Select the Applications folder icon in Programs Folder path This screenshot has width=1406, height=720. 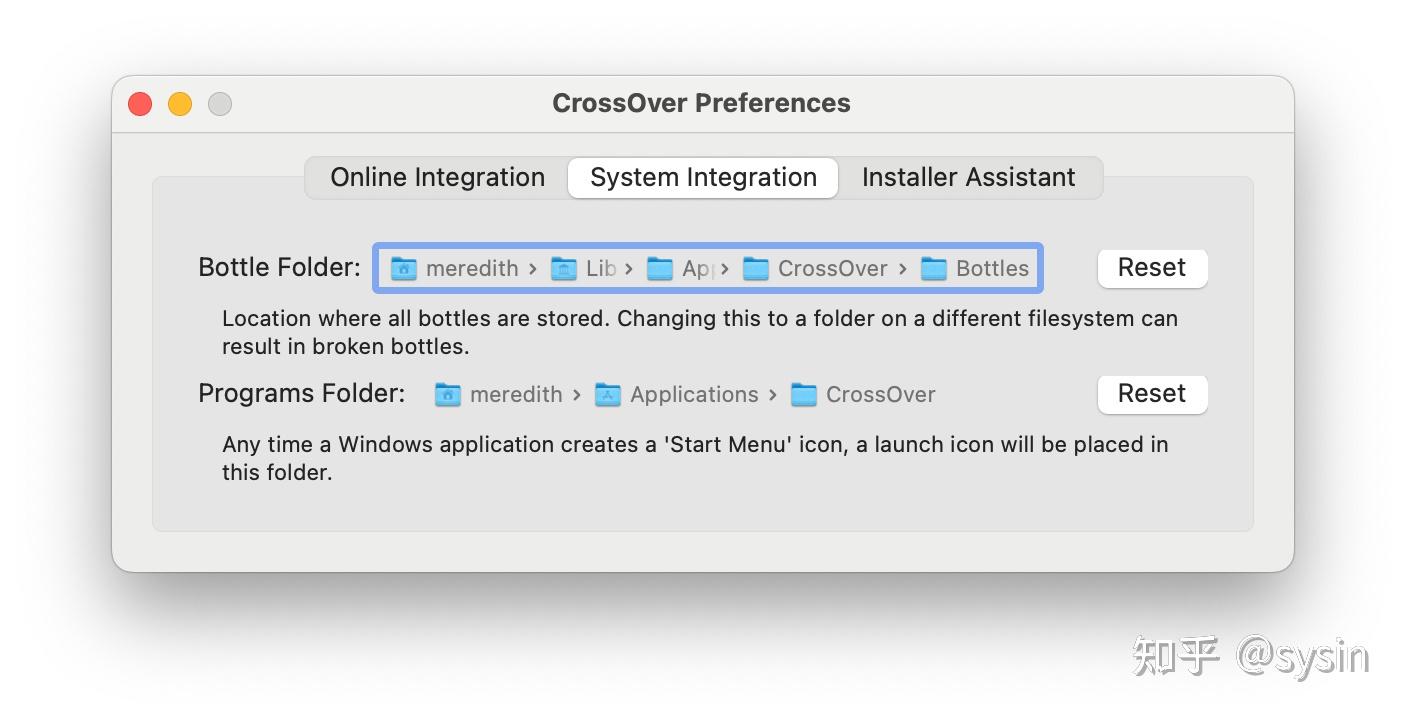click(608, 394)
